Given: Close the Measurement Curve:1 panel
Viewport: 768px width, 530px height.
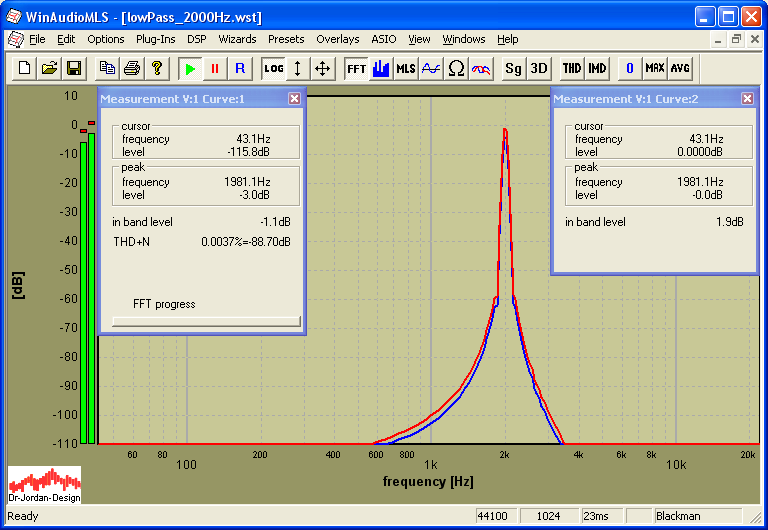Looking at the screenshot, I should 294,98.
